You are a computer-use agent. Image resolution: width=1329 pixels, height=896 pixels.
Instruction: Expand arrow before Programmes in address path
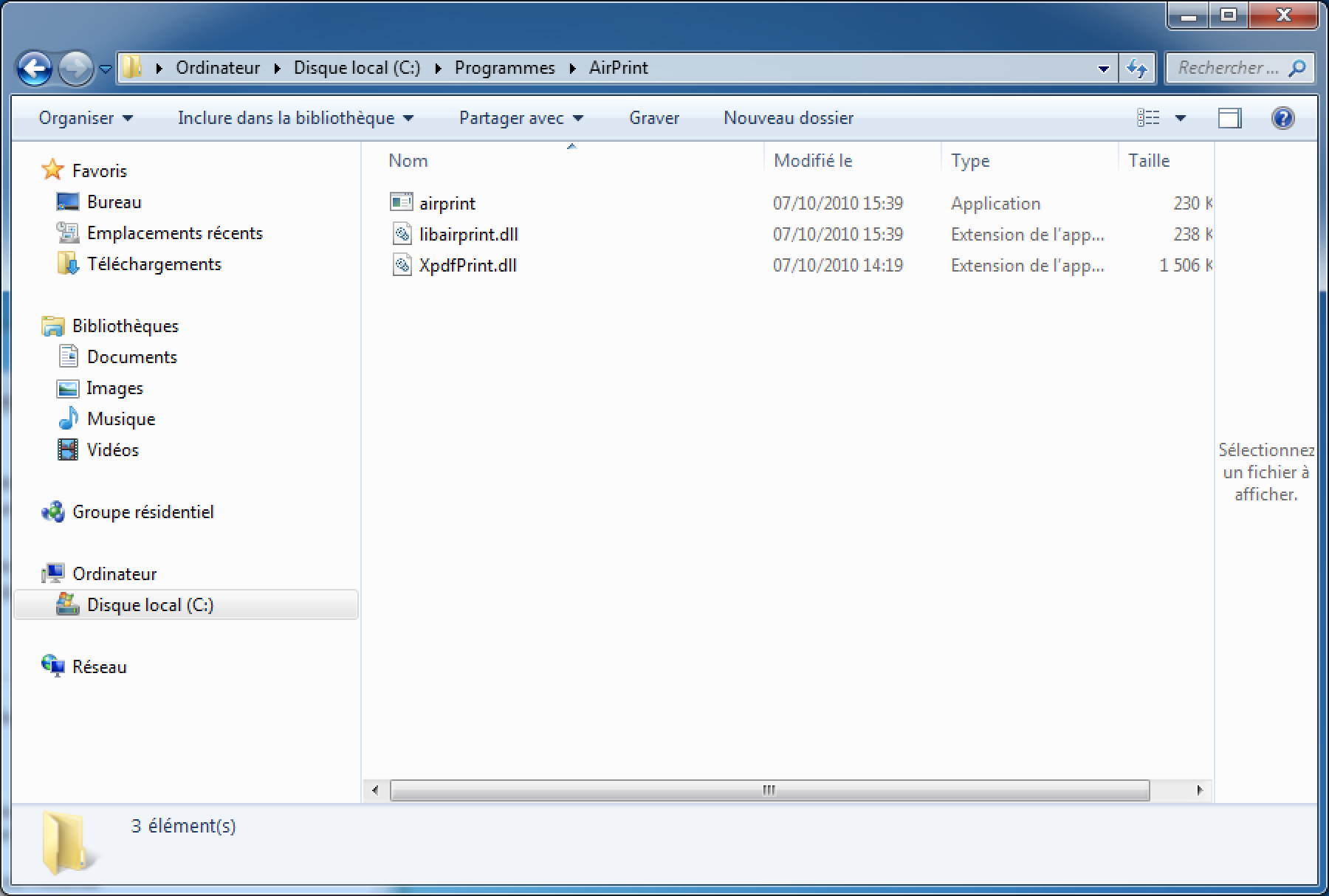click(x=439, y=69)
